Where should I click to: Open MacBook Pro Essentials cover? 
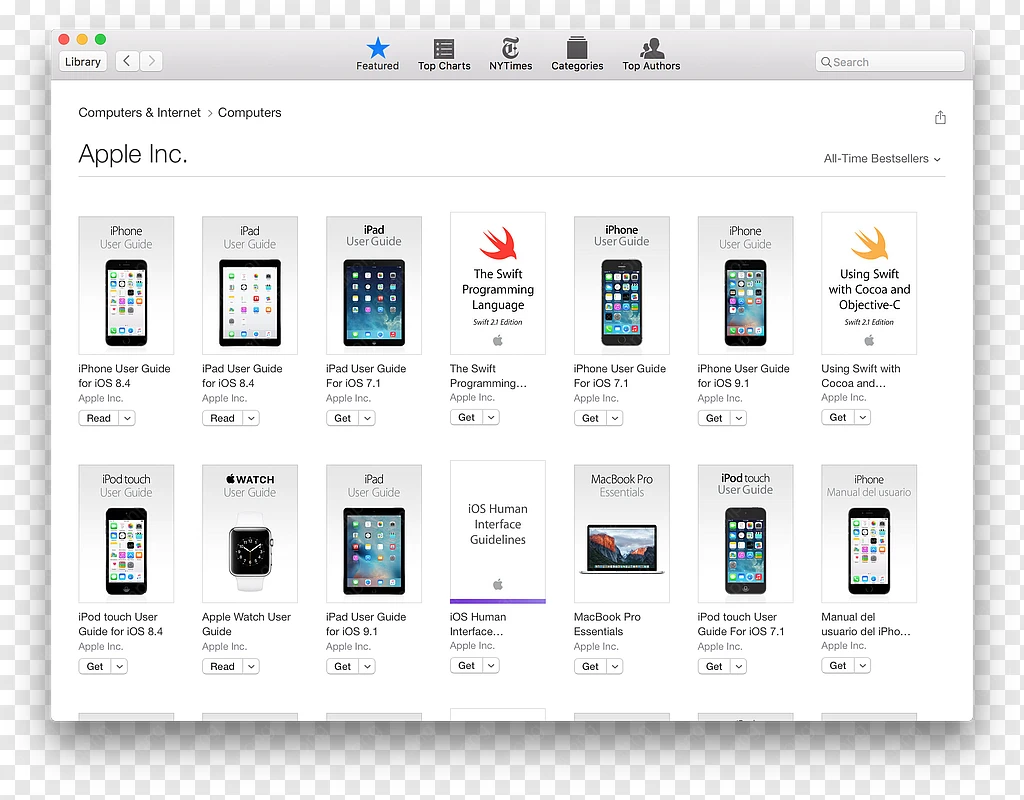pyautogui.click(x=621, y=534)
